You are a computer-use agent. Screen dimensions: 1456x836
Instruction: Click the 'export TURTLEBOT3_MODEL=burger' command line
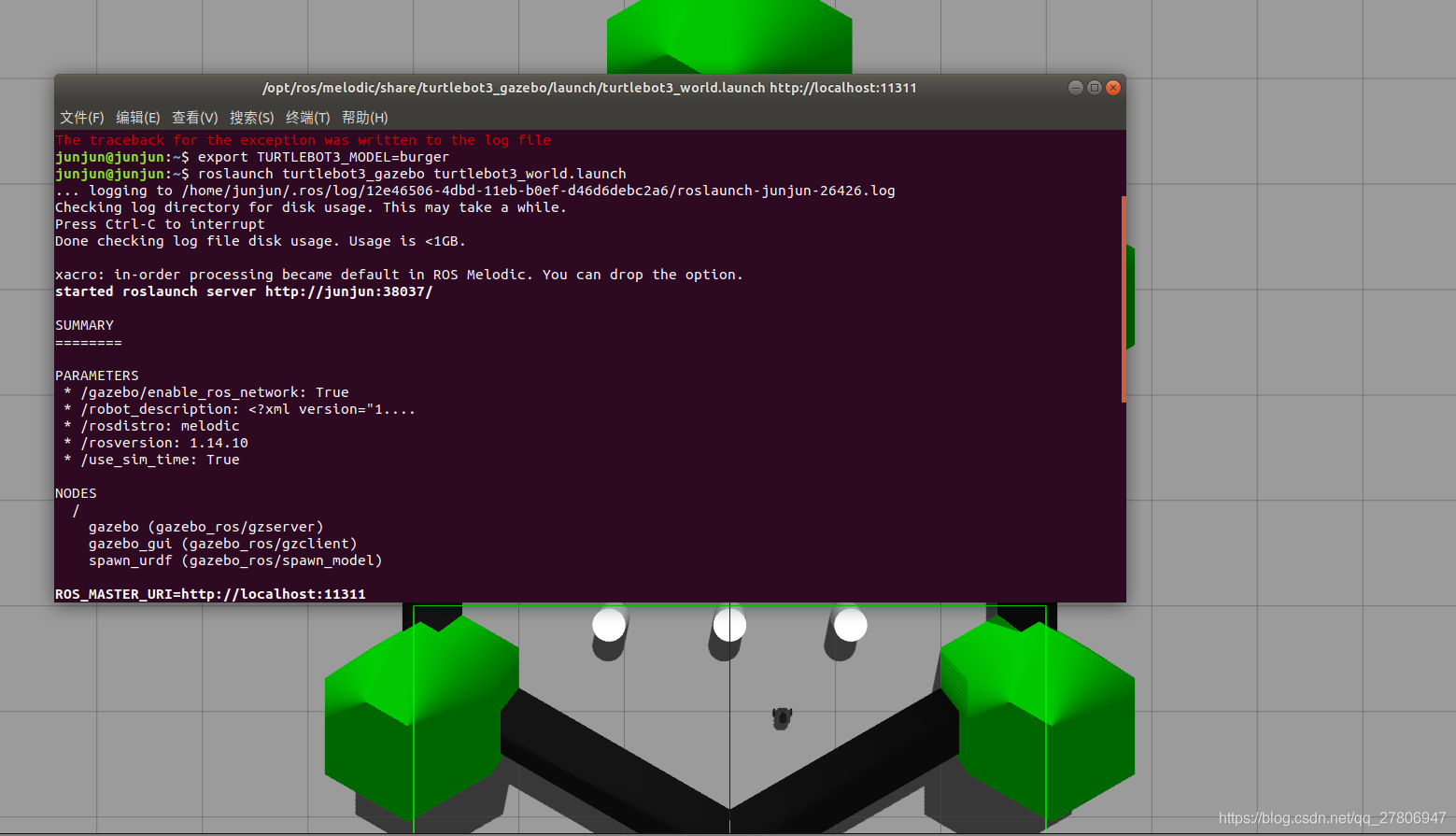pyautogui.click(x=323, y=157)
